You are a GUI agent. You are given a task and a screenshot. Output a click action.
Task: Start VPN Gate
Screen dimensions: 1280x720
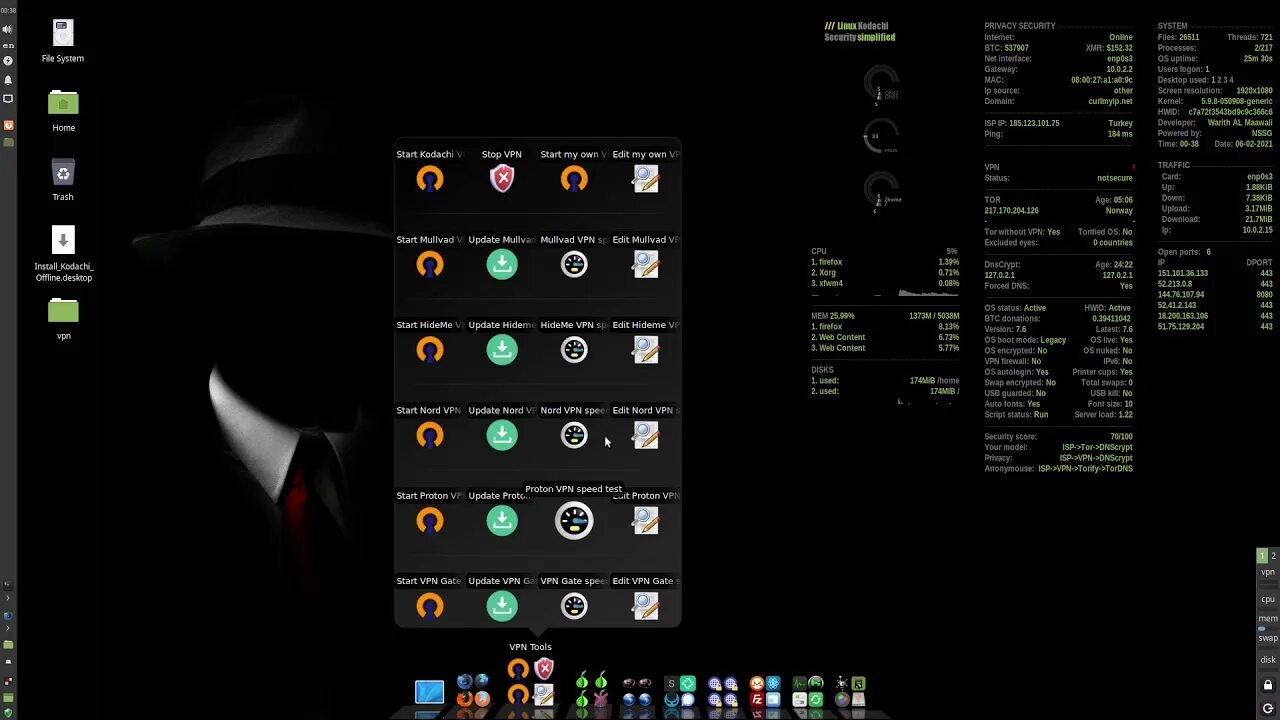coord(430,606)
